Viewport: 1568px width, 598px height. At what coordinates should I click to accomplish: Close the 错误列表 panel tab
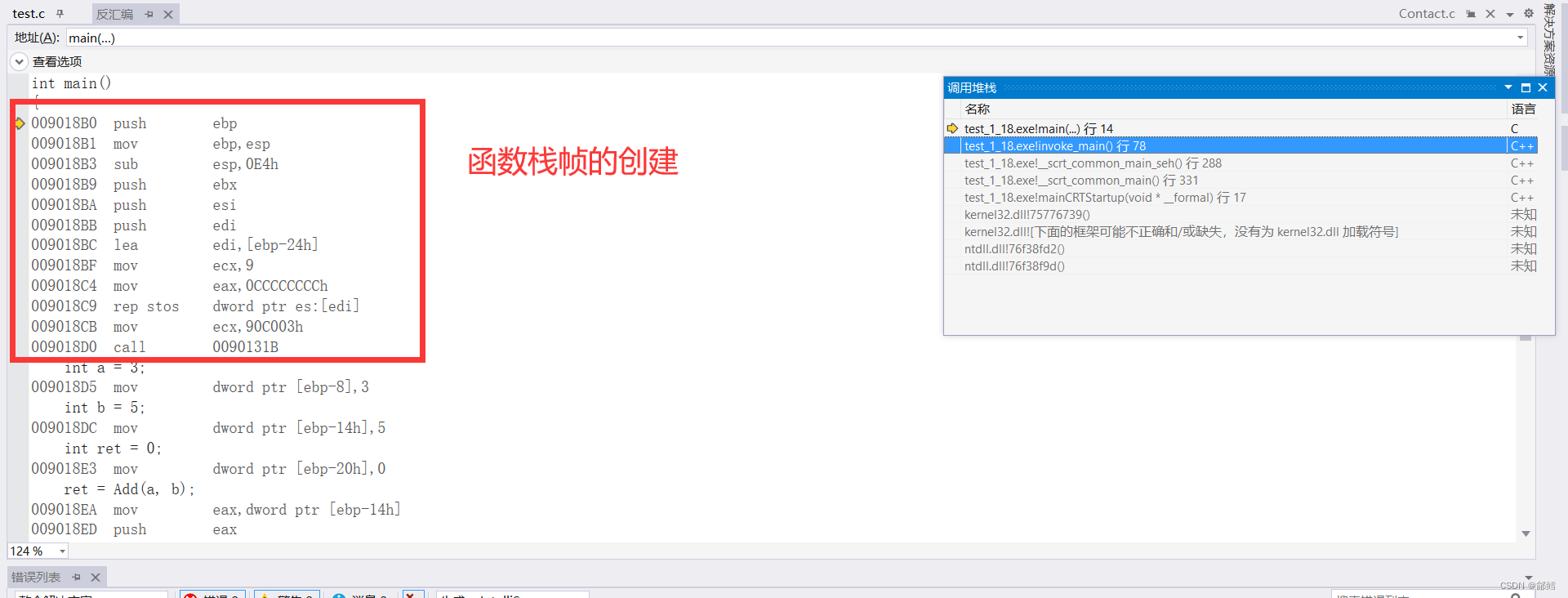pos(96,577)
